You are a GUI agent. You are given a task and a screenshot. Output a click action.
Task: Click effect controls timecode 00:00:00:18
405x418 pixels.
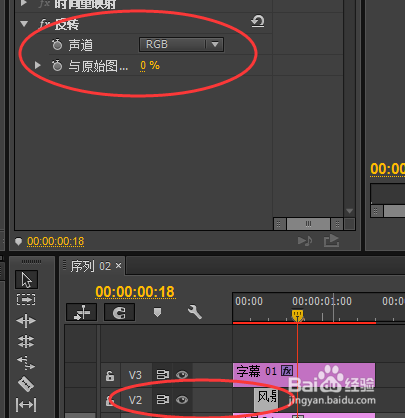55,241
